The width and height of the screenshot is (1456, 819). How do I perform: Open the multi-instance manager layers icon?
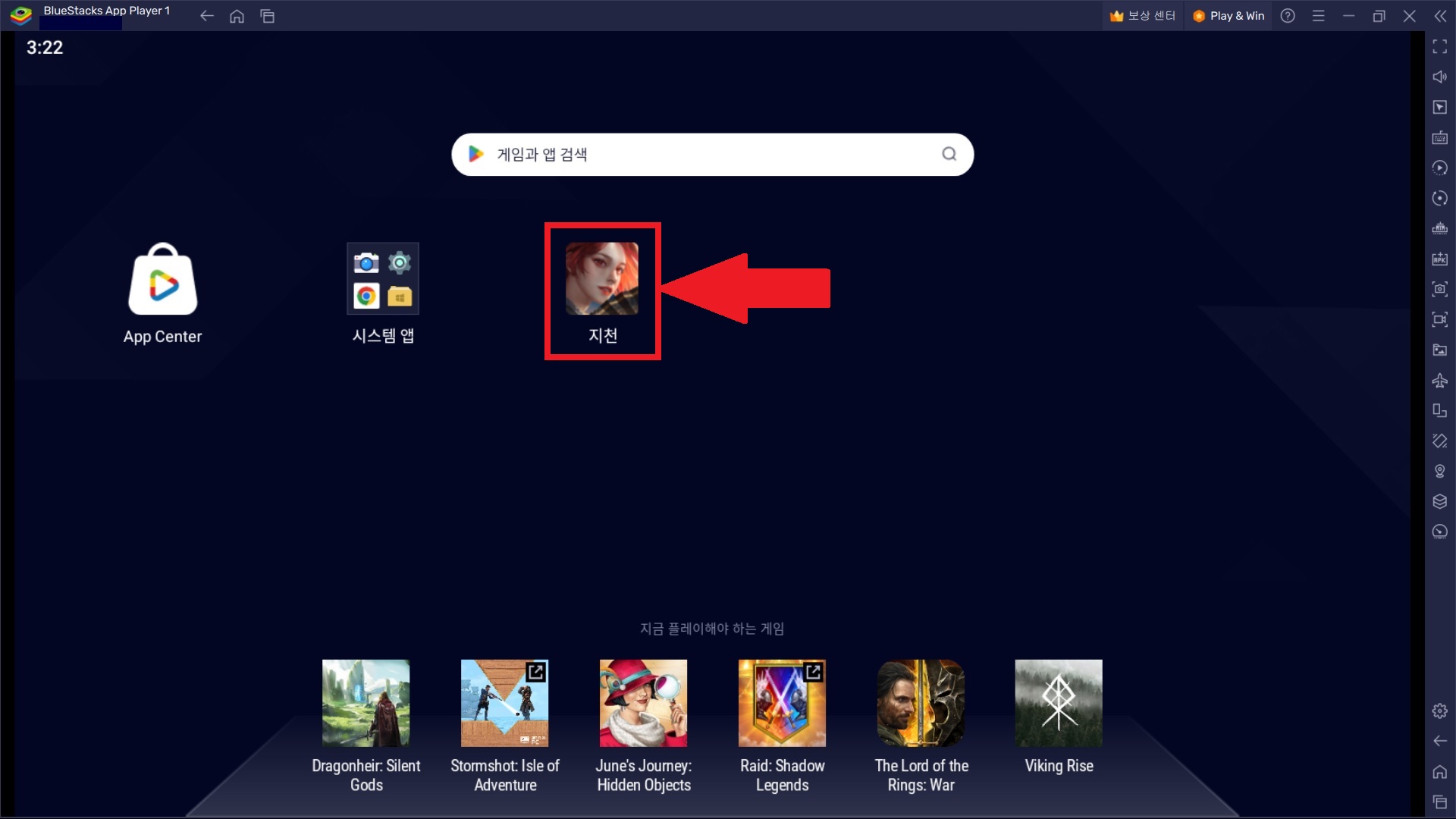pos(1439,502)
